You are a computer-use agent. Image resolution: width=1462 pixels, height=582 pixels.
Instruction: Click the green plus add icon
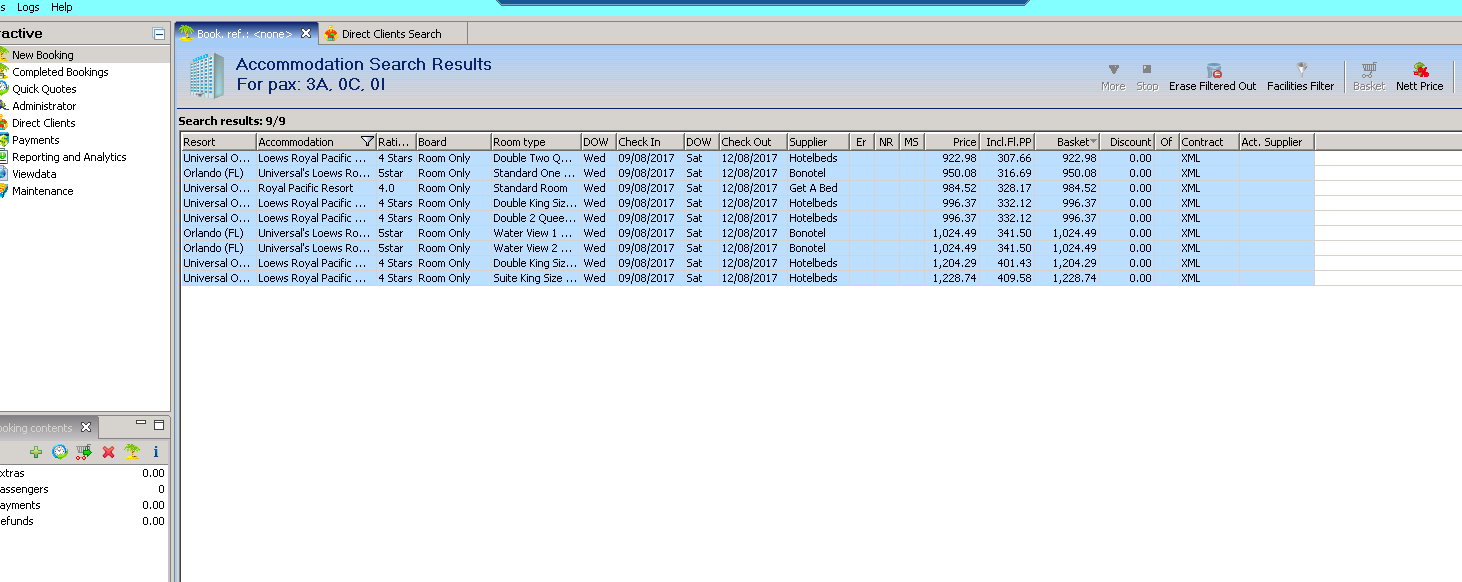[x=36, y=452]
